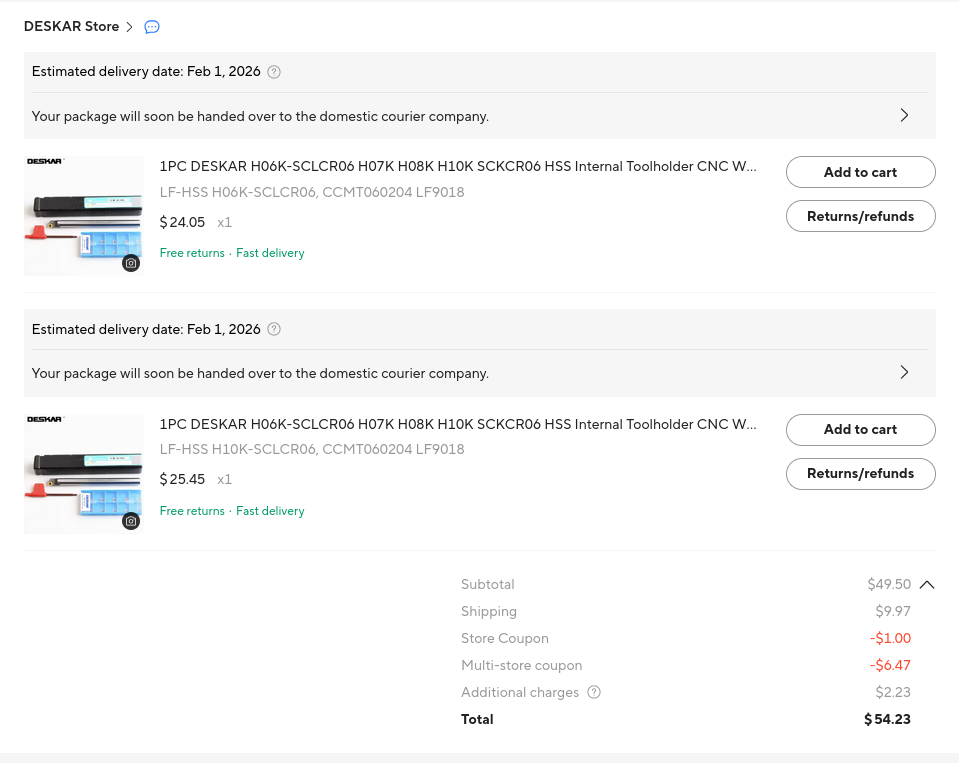Click the Store Coupon -$1.00 amount
959x763 pixels.
coord(890,638)
